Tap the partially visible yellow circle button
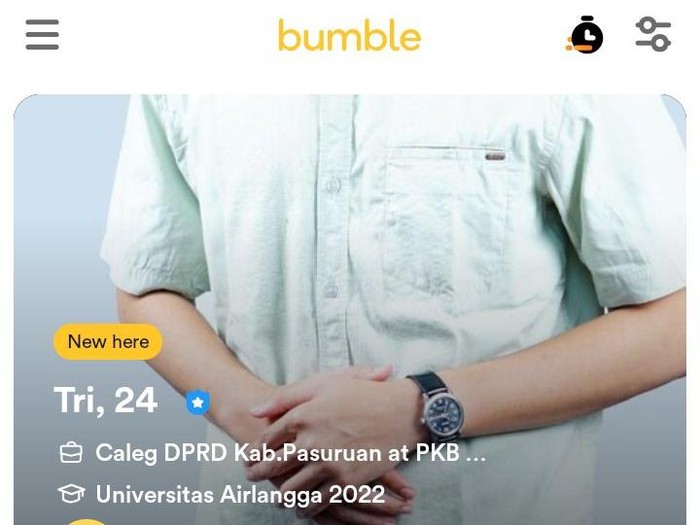 coord(88,522)
